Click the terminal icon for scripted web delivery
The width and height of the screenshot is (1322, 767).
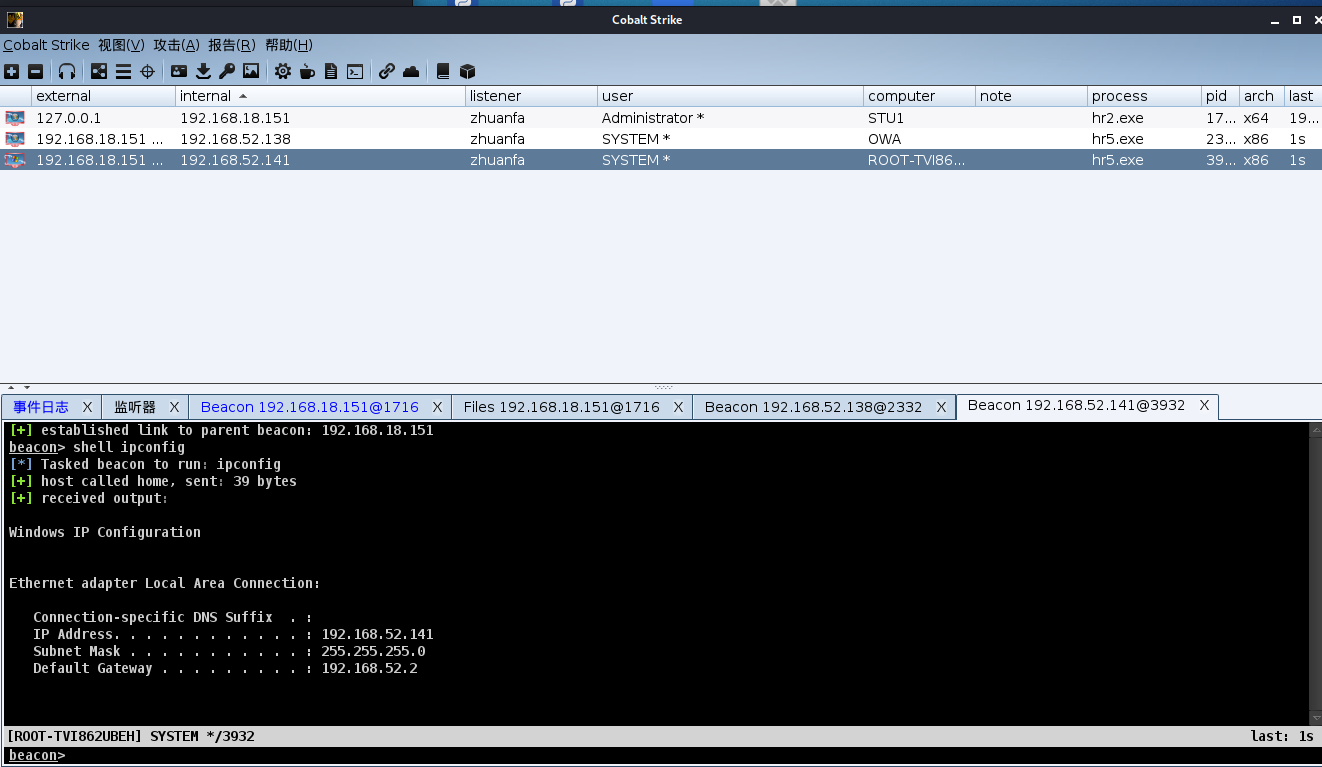[x=355, y=71]
